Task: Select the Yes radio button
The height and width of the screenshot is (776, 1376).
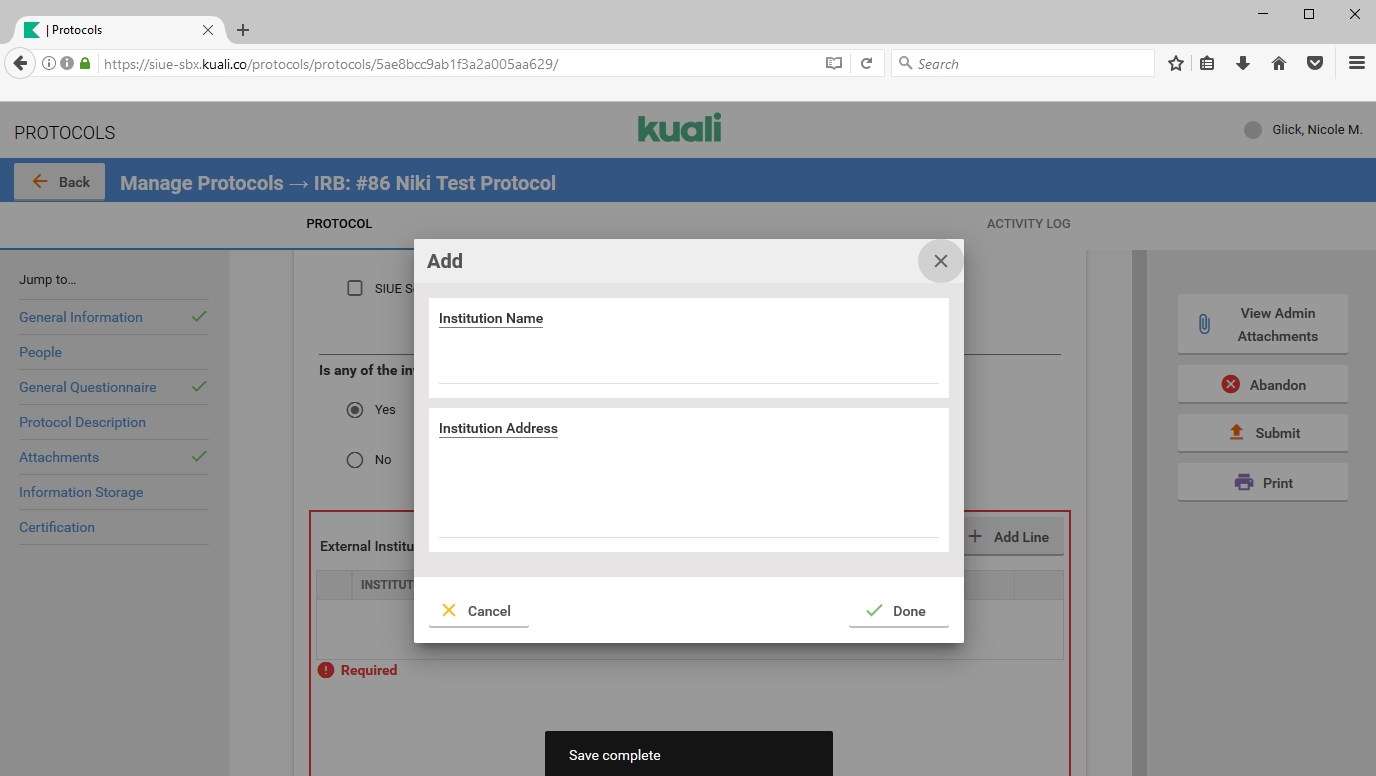Action: [355, 410]
